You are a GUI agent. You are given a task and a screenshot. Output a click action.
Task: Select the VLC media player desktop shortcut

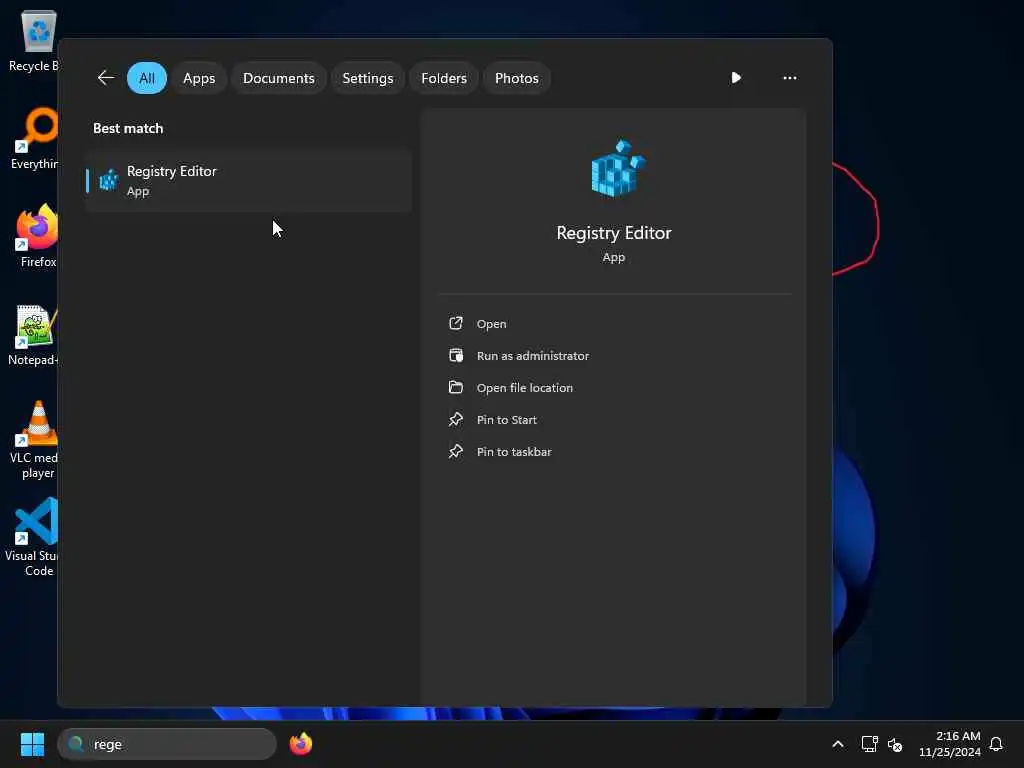(35, 440)
